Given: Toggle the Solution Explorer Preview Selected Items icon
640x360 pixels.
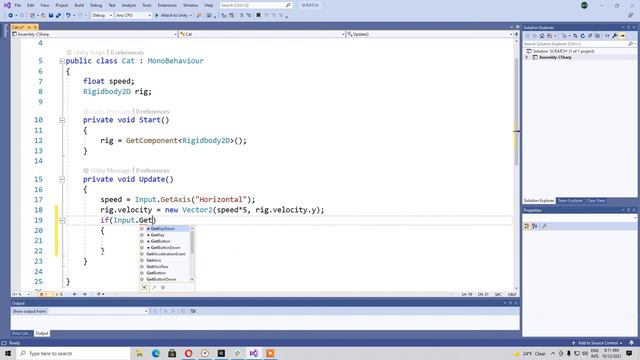Looking at the screenshot, I should (x=622, y=36).
